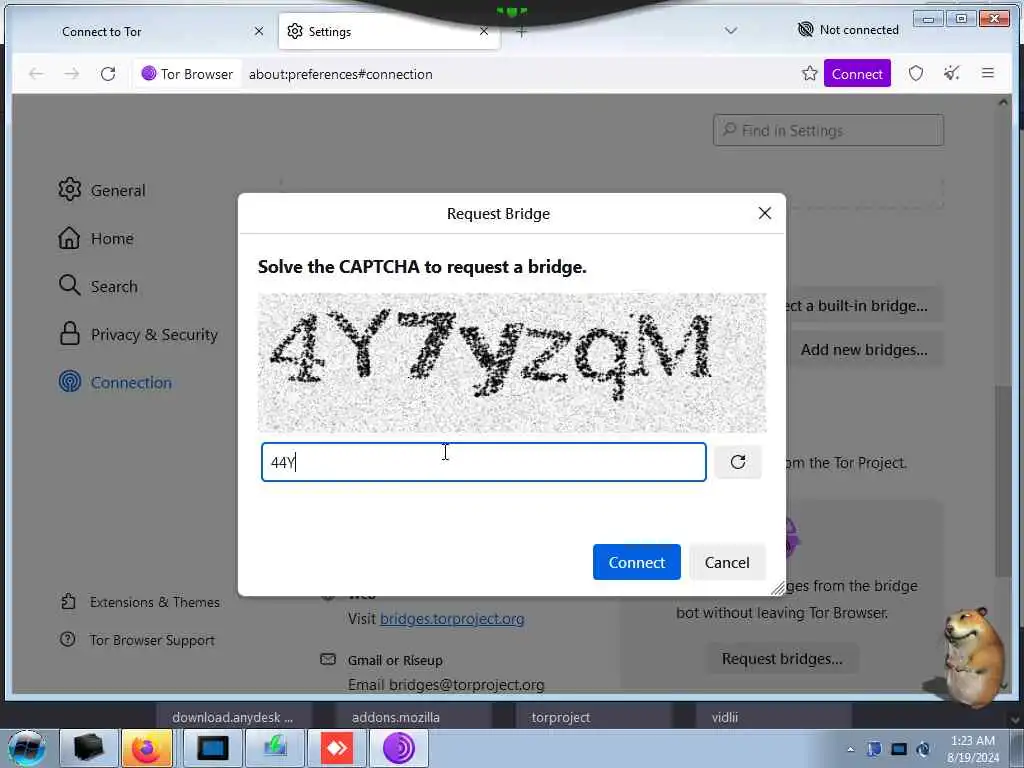Open the list all tabs chevron
1024x768 pixels.
point(731,31)
